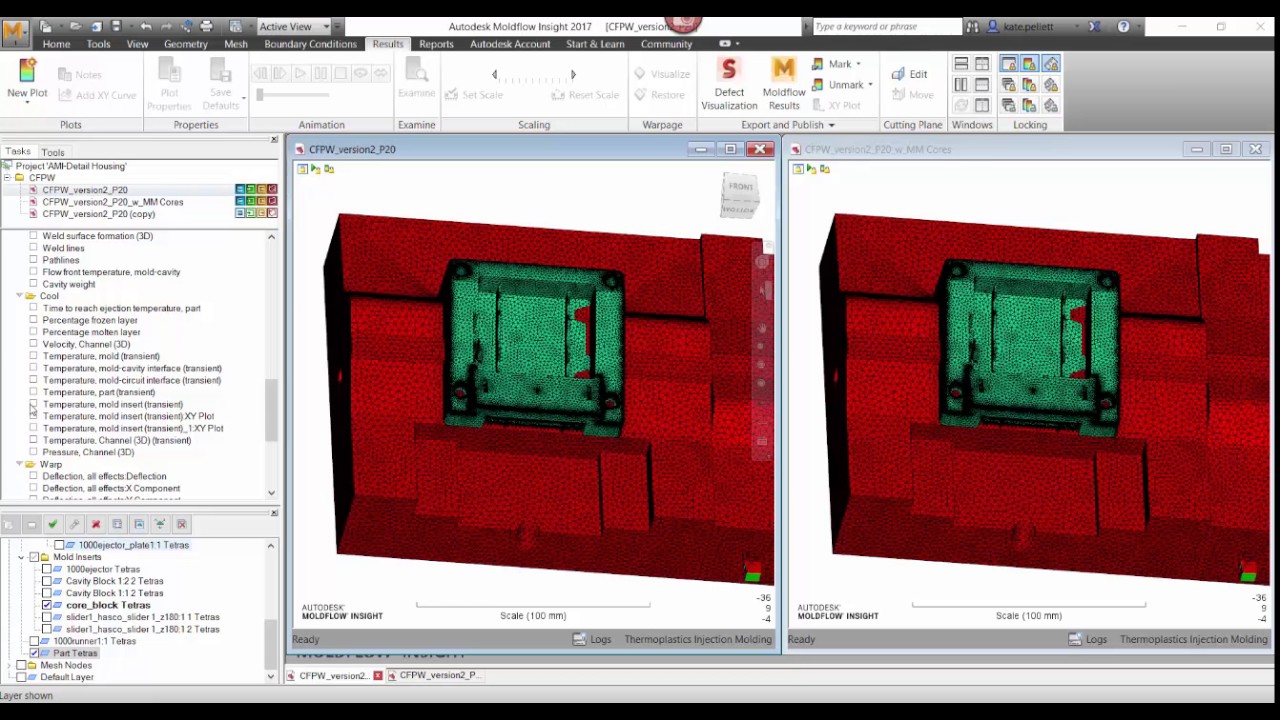1280x720 pixels.
Task: Click the red X layer toolbar icon
Action: 96,524
